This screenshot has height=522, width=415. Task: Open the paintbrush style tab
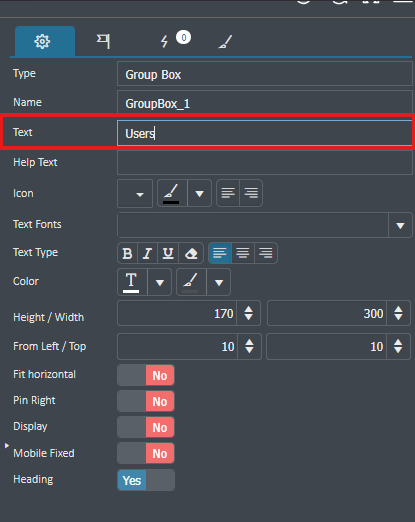pyautogui.click(x=225, y=42)
